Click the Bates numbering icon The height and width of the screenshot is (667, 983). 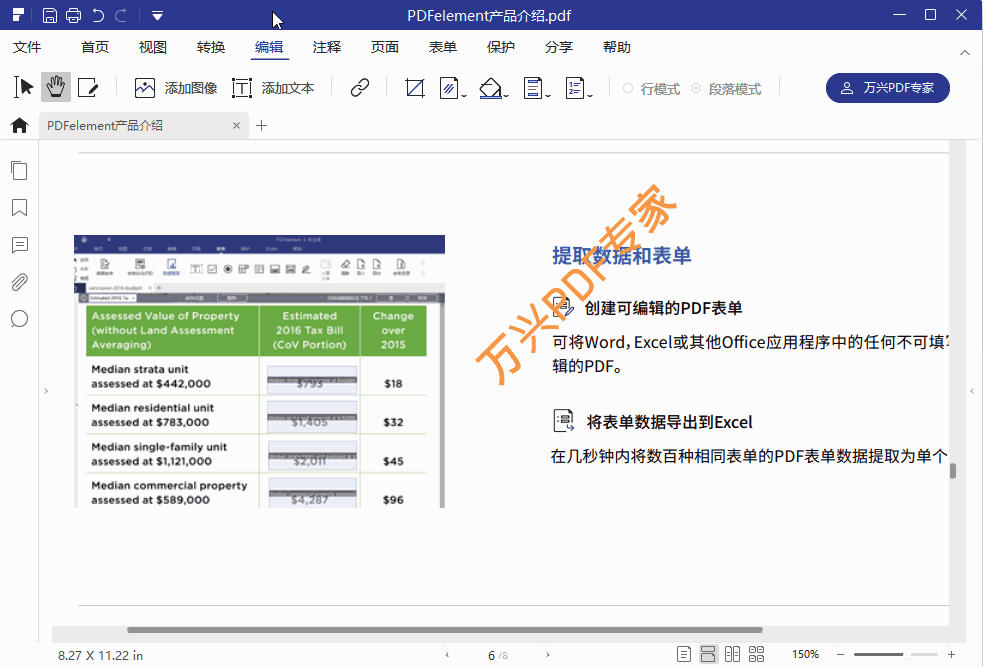point(575,88)
